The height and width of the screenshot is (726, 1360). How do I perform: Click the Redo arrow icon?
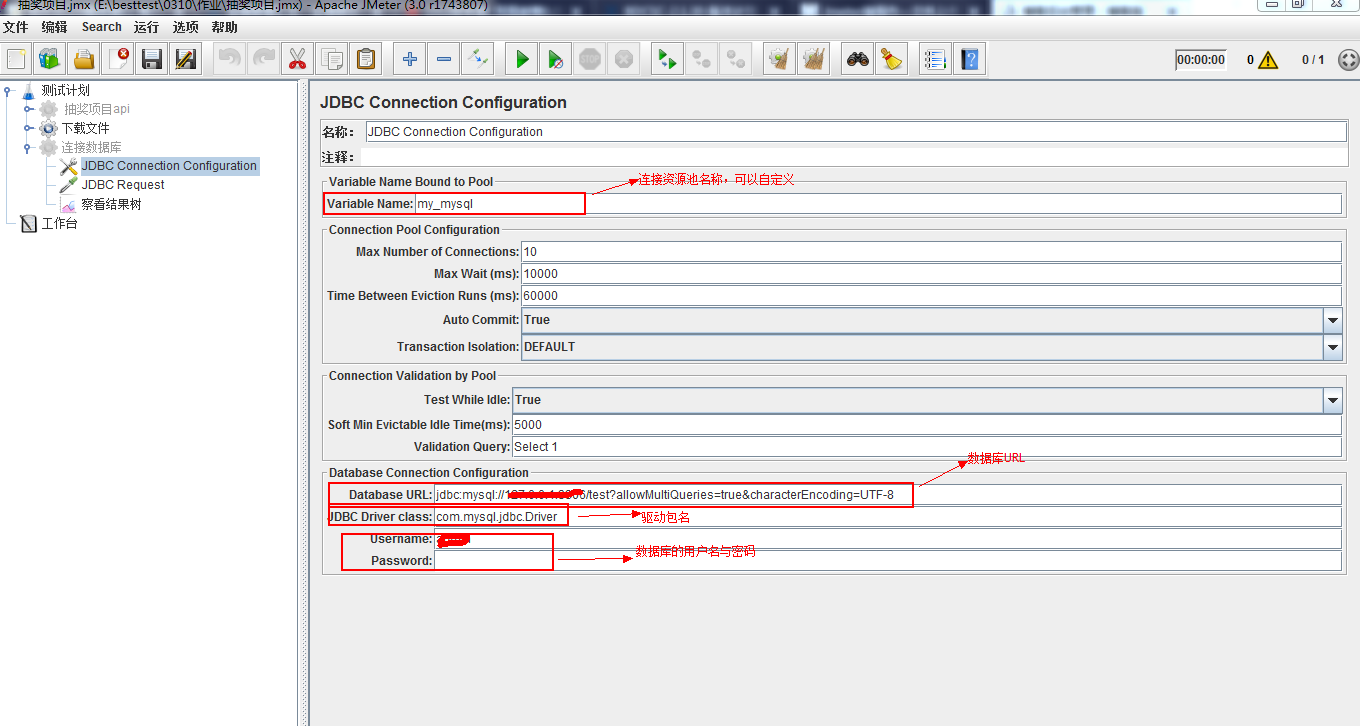point(263,59)
